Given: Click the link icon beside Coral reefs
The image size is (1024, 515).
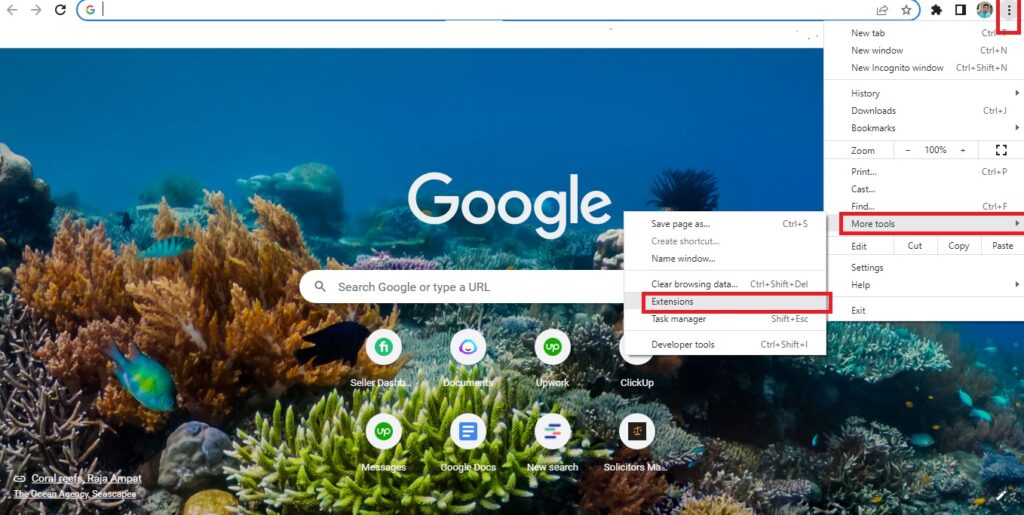Looking at the screenshot, I should (x=20, y=478).
